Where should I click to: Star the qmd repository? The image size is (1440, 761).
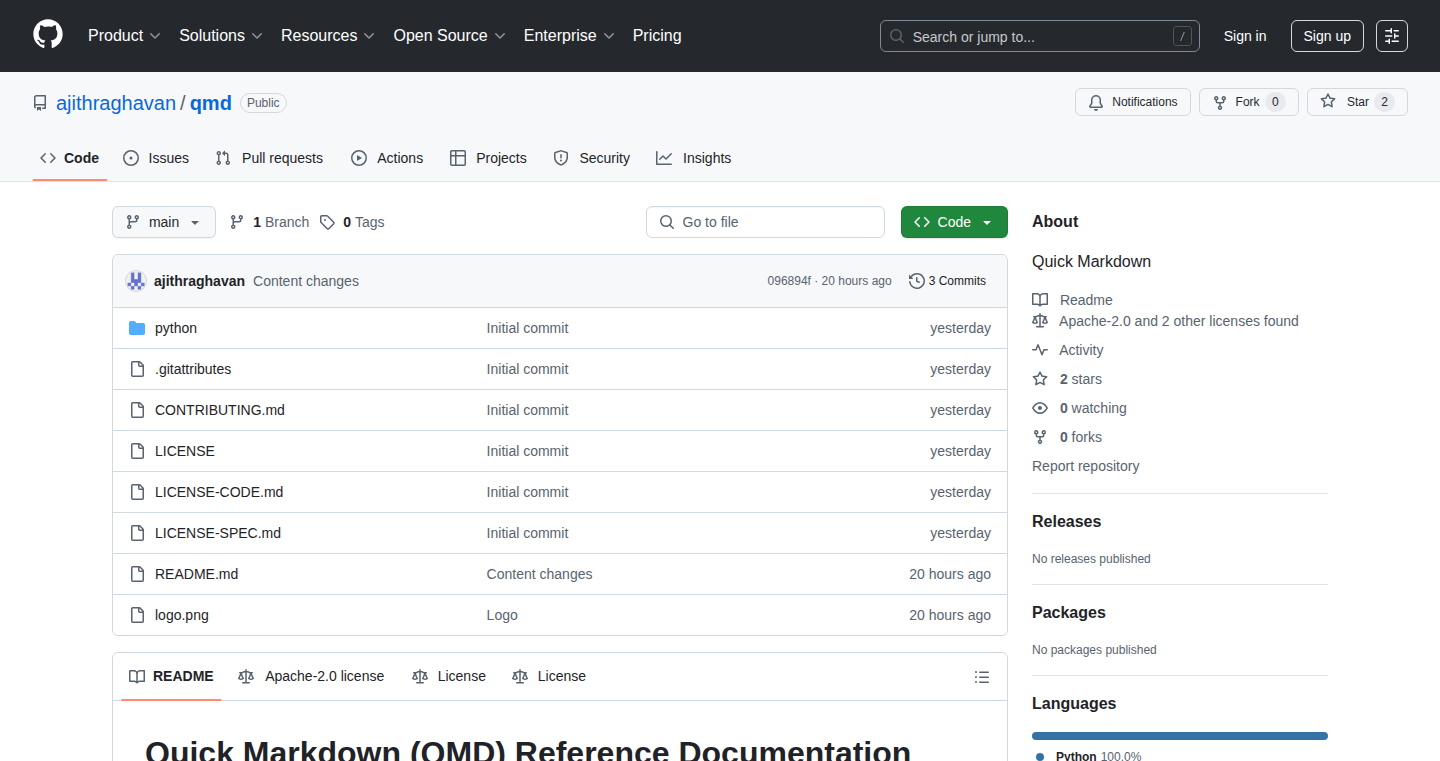click(x=1357, y=102)
